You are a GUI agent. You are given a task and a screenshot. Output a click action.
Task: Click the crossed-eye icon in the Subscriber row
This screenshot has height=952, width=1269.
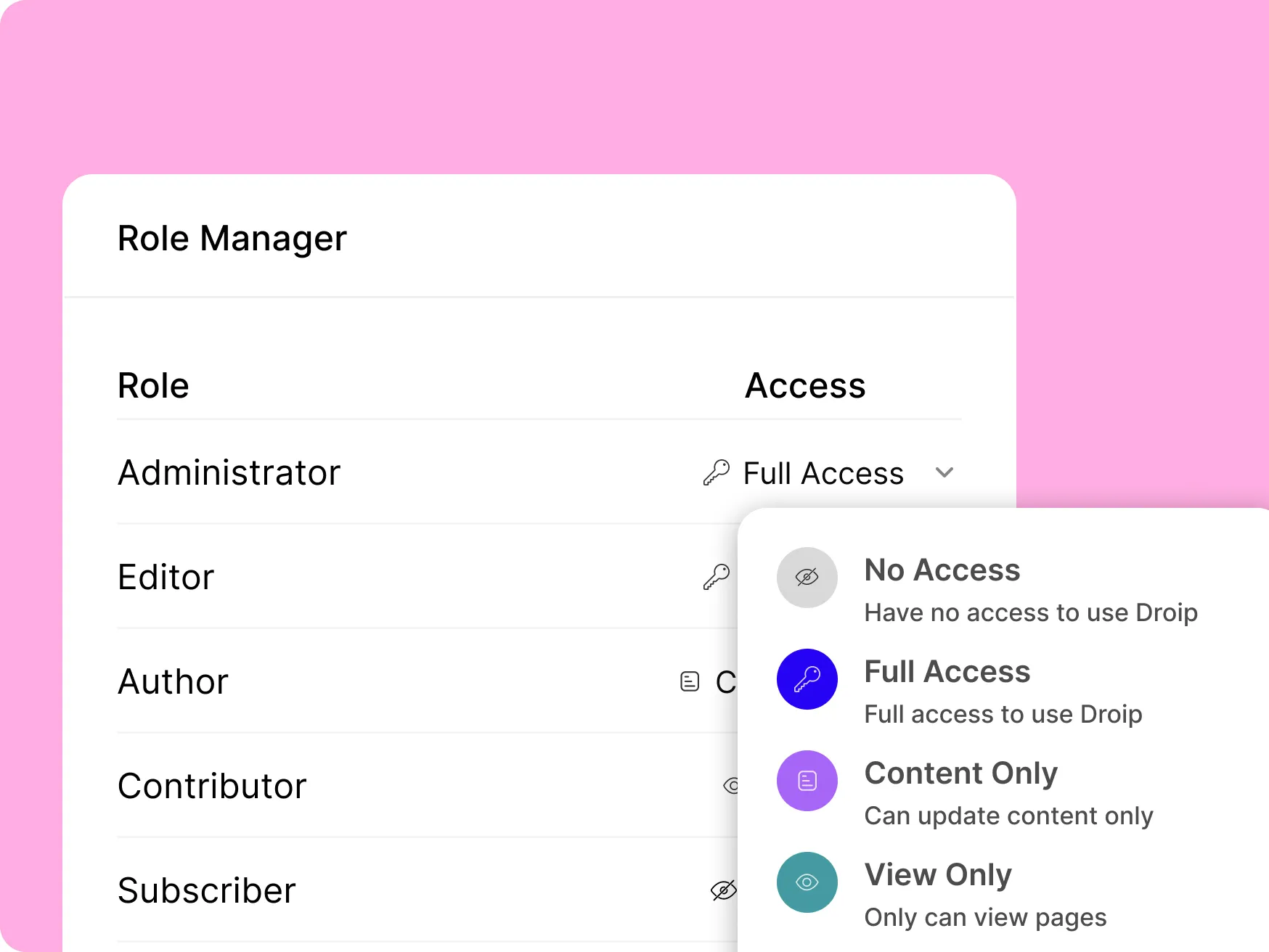723,890
